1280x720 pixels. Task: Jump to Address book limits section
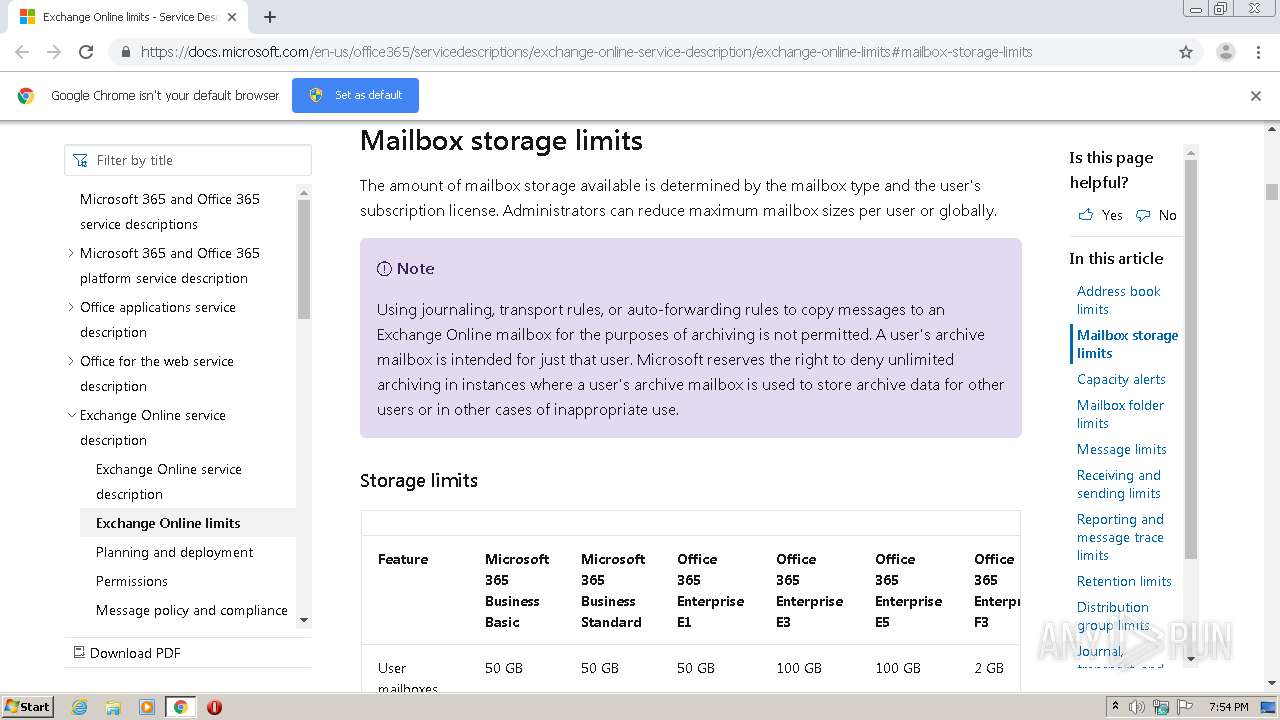[1118, 300]
